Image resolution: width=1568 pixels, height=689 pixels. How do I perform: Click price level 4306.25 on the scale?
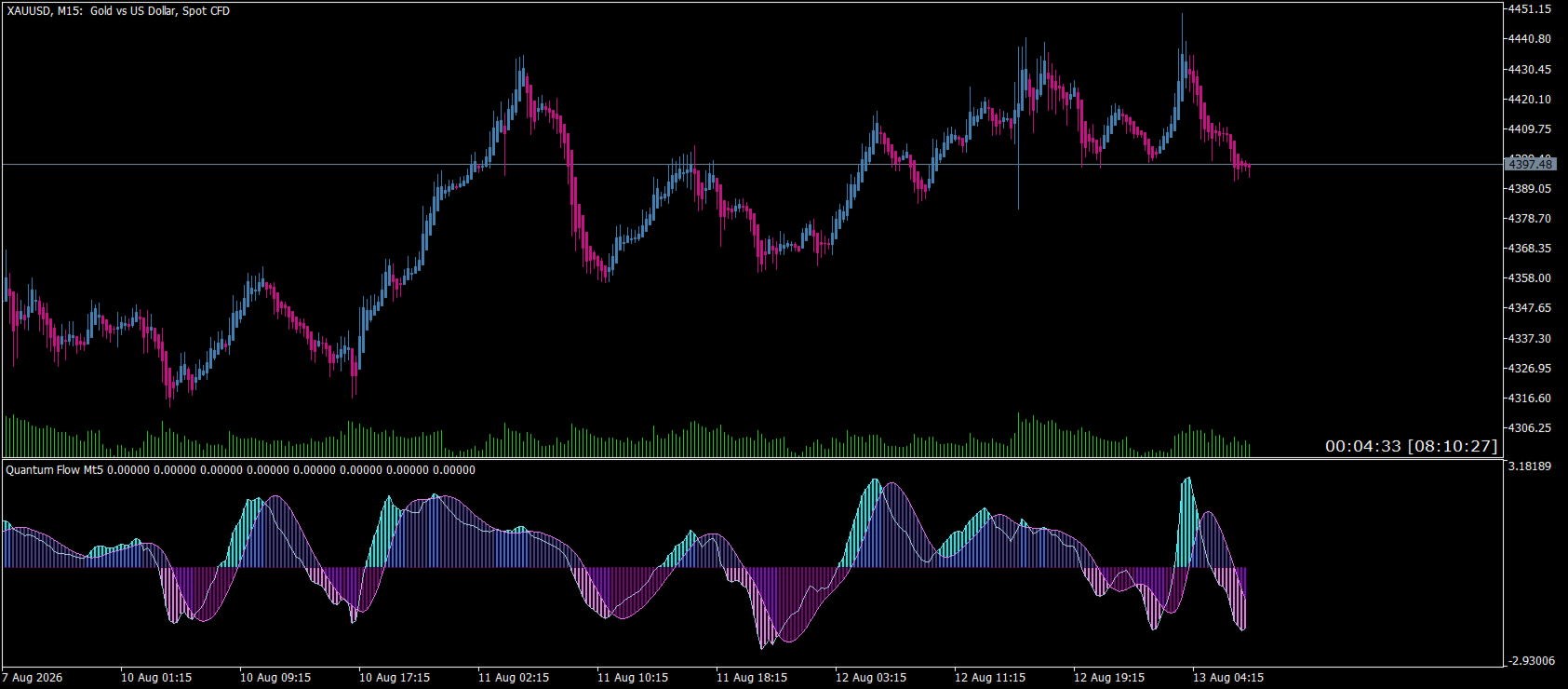[1530, 428]
